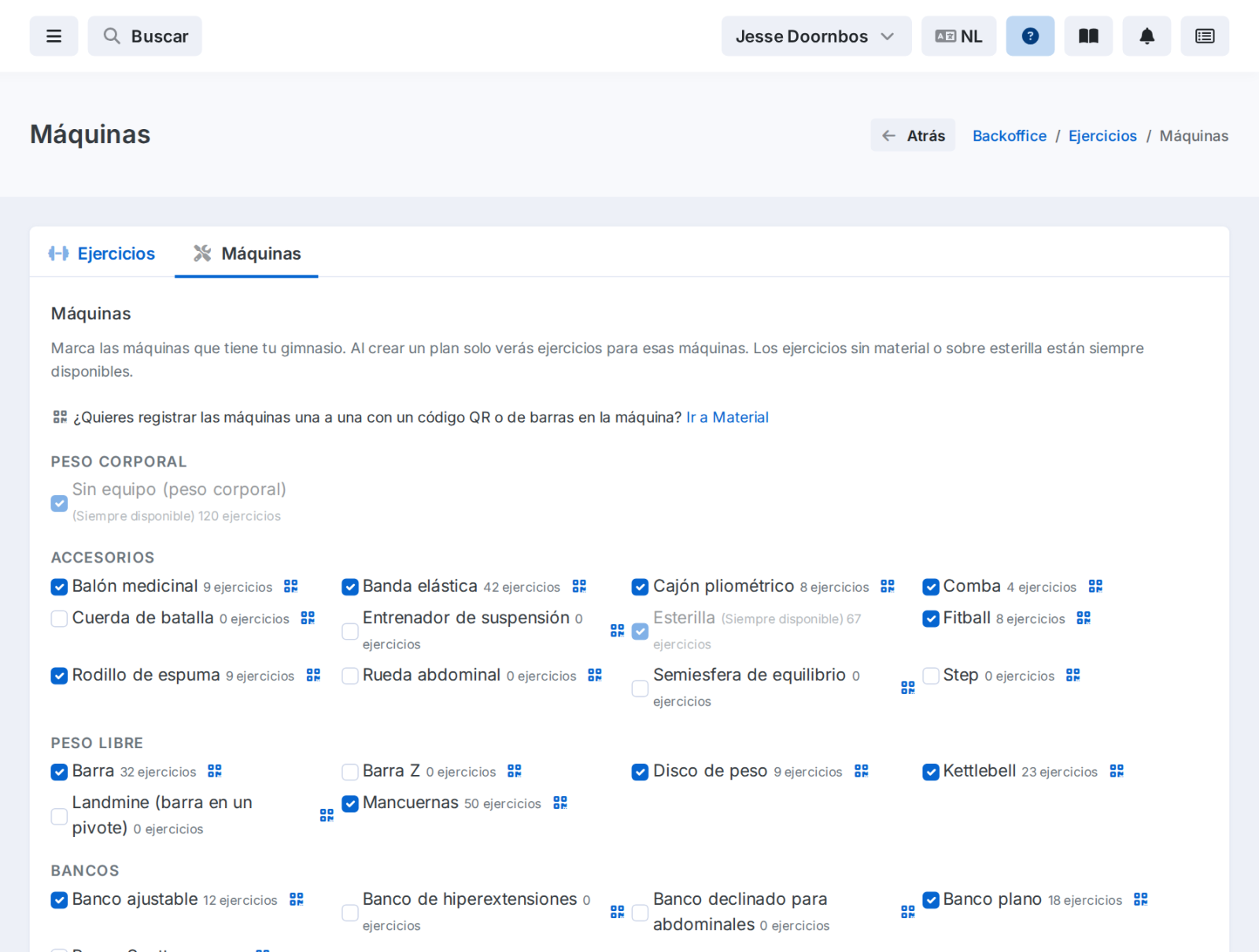Open notifications bell
The width and height of the screenshot is (1259, 952).
pyautogui.click(x=1146, y=36)
